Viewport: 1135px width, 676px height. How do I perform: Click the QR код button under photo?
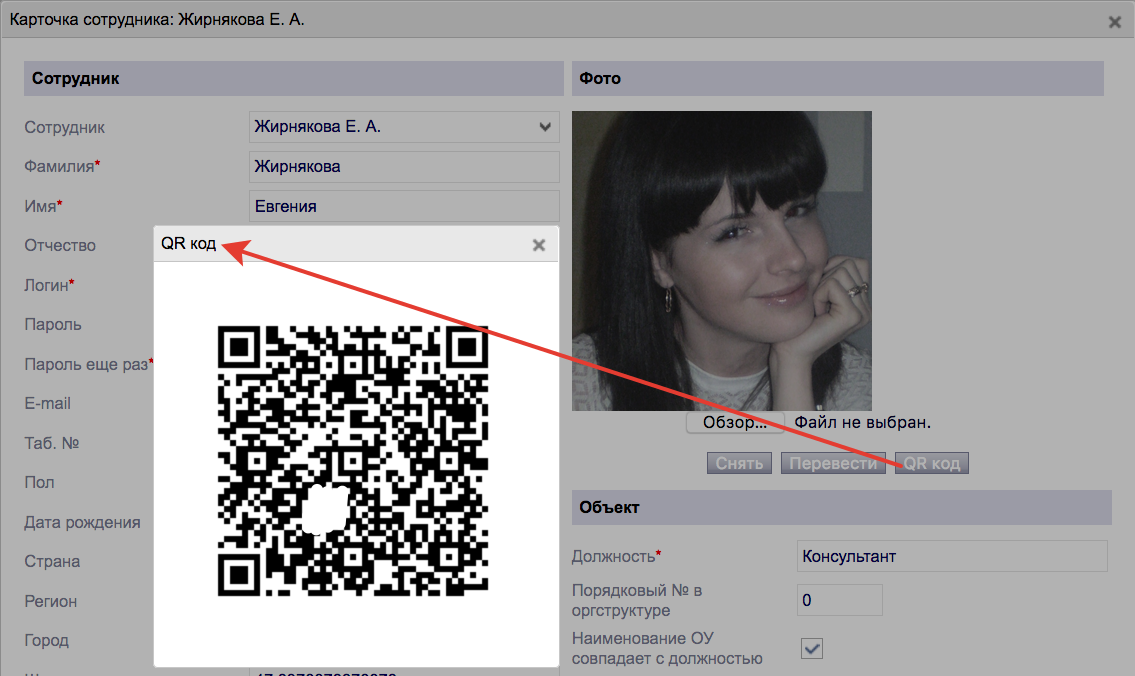932,463
